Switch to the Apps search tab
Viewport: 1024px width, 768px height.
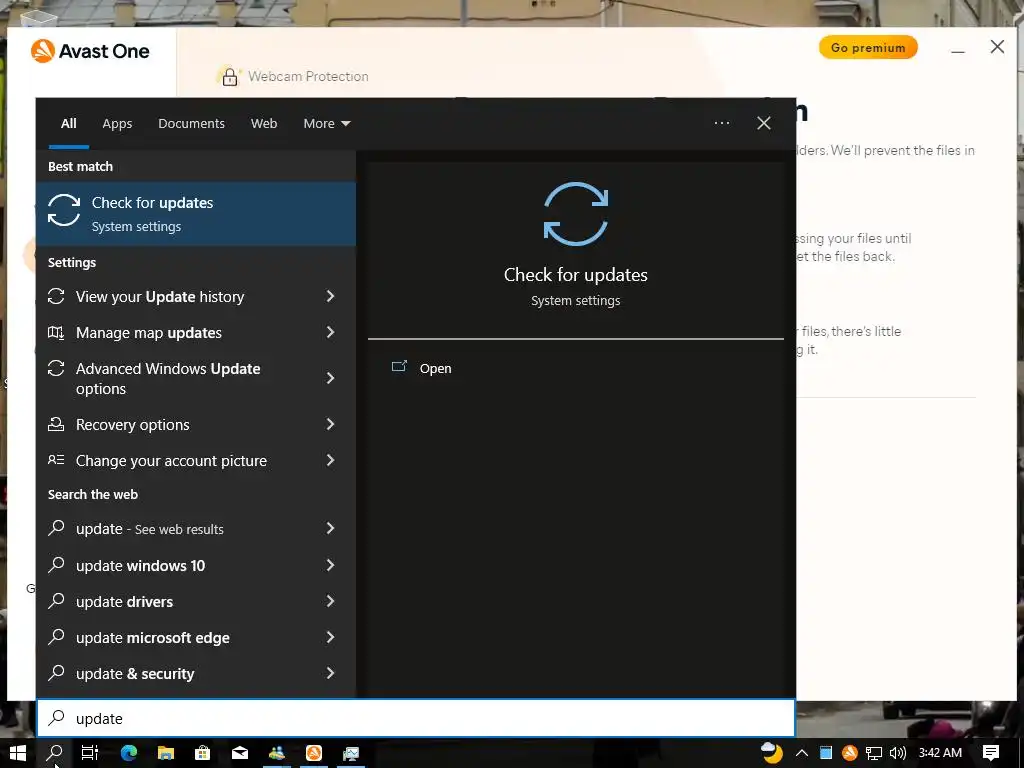pyautogui.click(x=117, y=123)
